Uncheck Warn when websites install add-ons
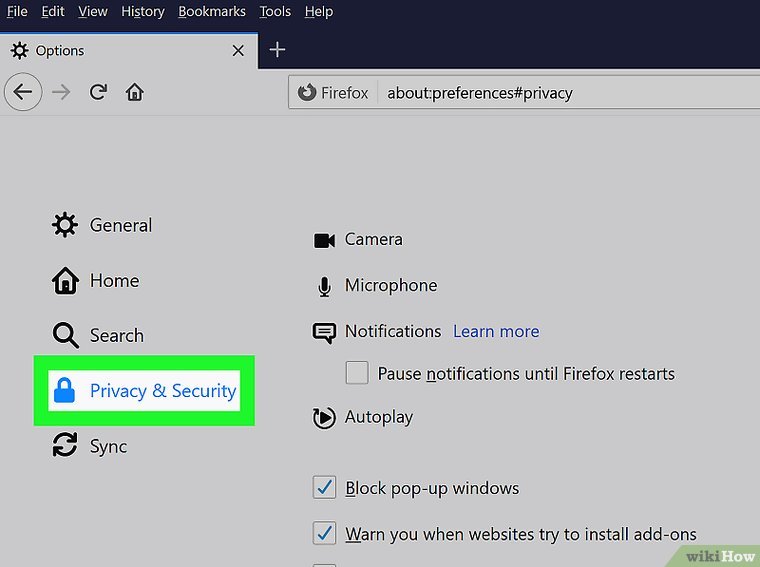The height and width of the screenshot is (567, 760). coord(324,533)
